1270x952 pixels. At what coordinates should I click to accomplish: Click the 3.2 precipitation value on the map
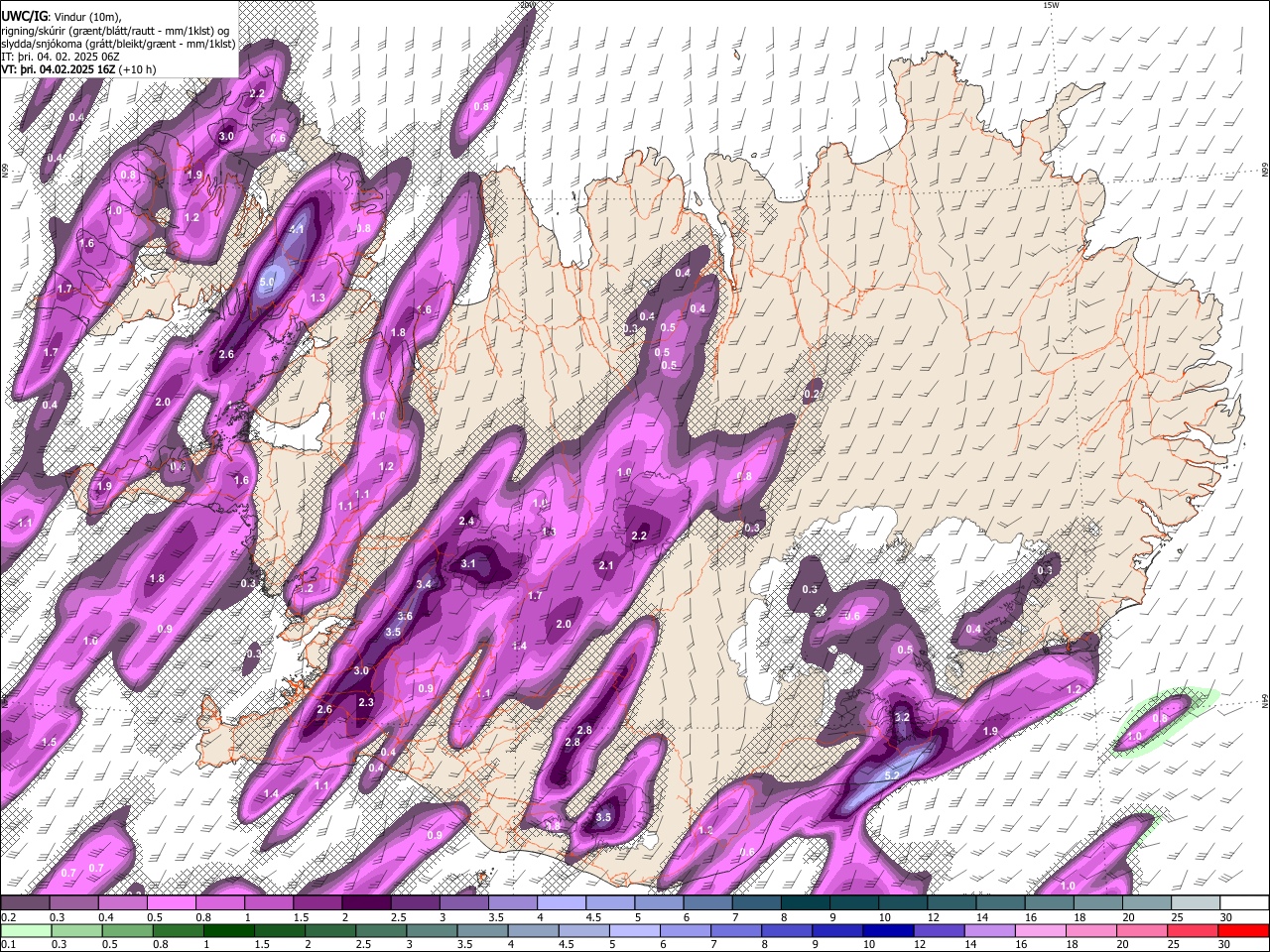tap(902, 717)
